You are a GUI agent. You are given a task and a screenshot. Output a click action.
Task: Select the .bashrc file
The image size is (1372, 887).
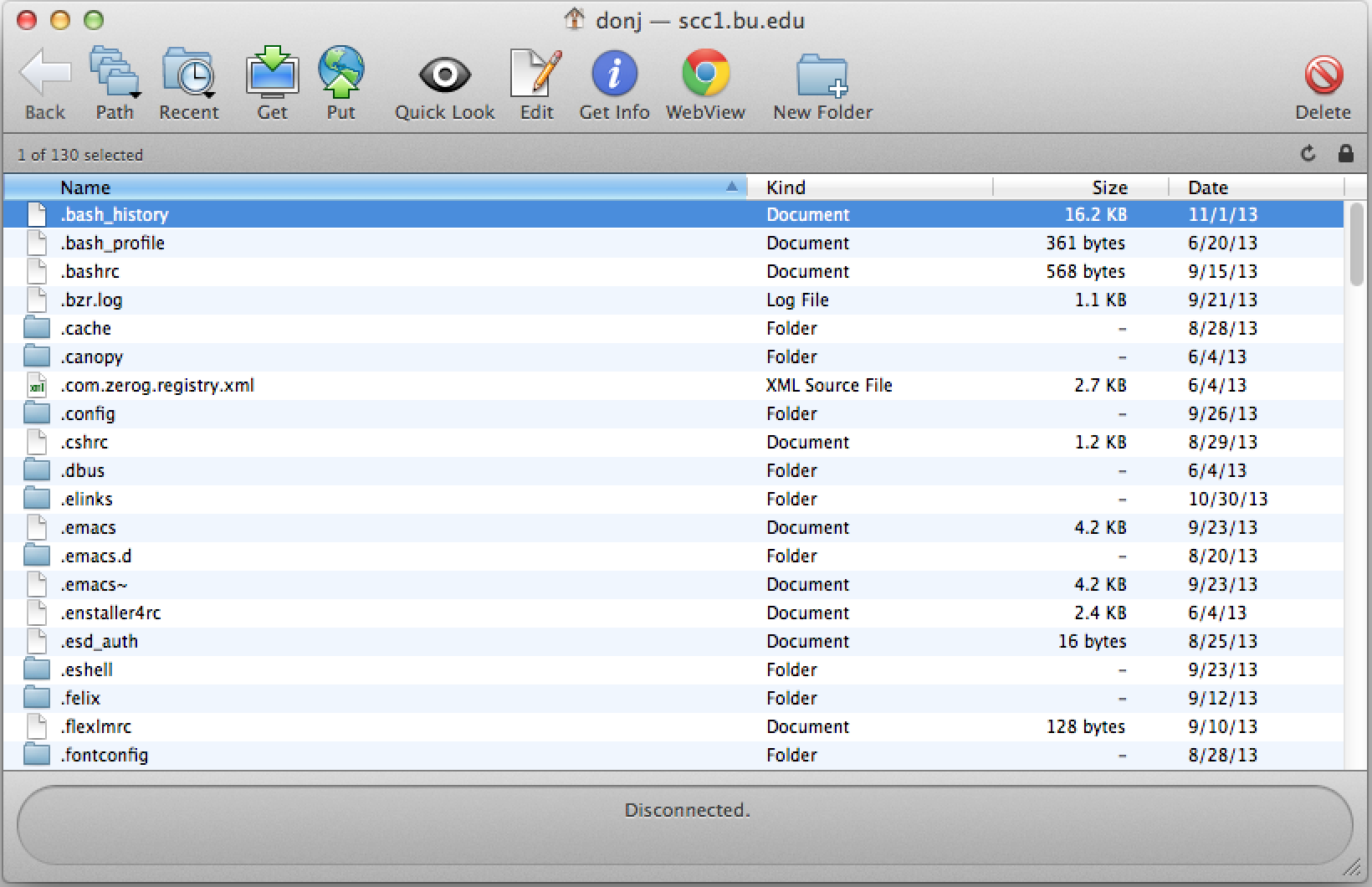(674, 271)
